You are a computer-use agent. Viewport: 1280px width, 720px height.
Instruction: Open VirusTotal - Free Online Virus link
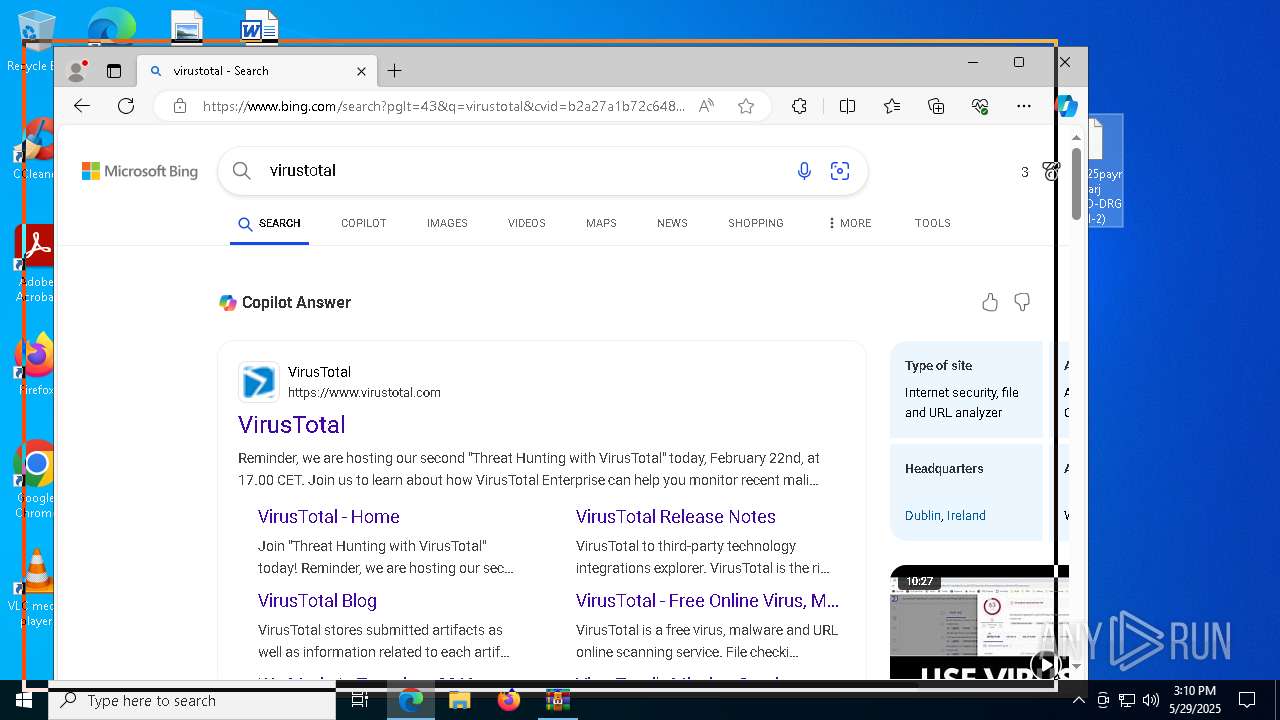[x=707, y=601]
